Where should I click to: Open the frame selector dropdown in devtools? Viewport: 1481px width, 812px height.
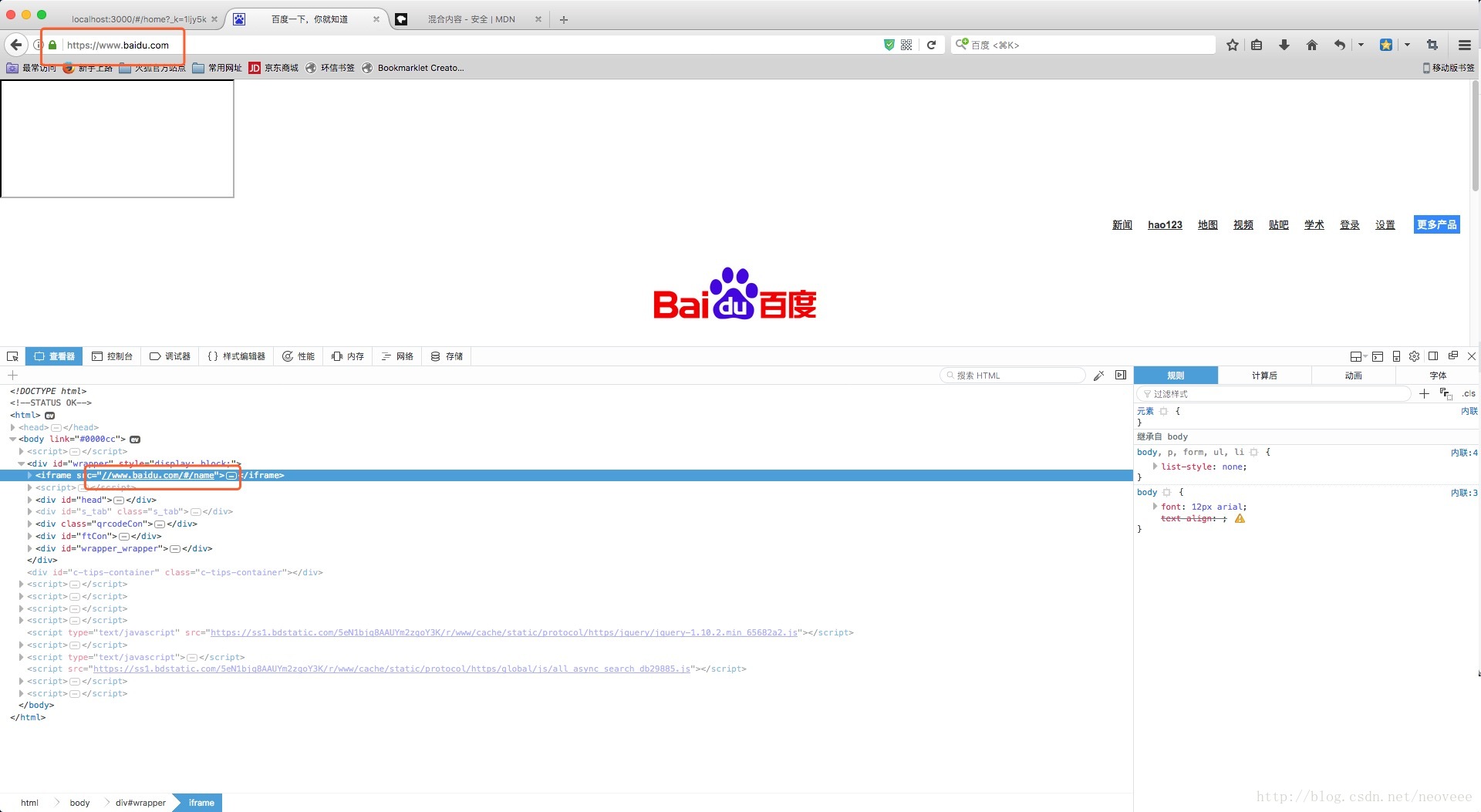1358,356
